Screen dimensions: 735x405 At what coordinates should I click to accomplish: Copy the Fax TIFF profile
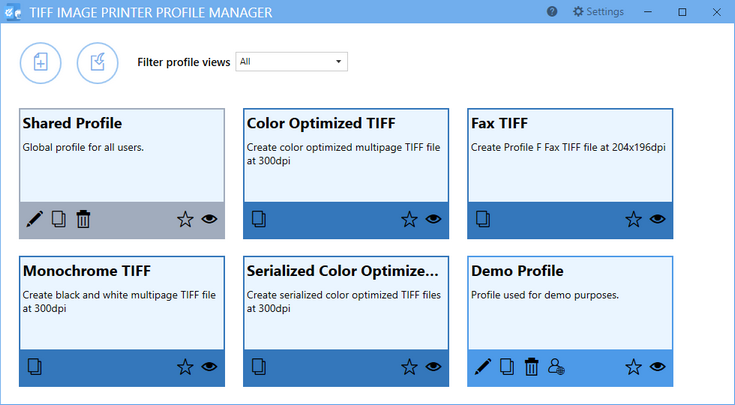[483, 219]
